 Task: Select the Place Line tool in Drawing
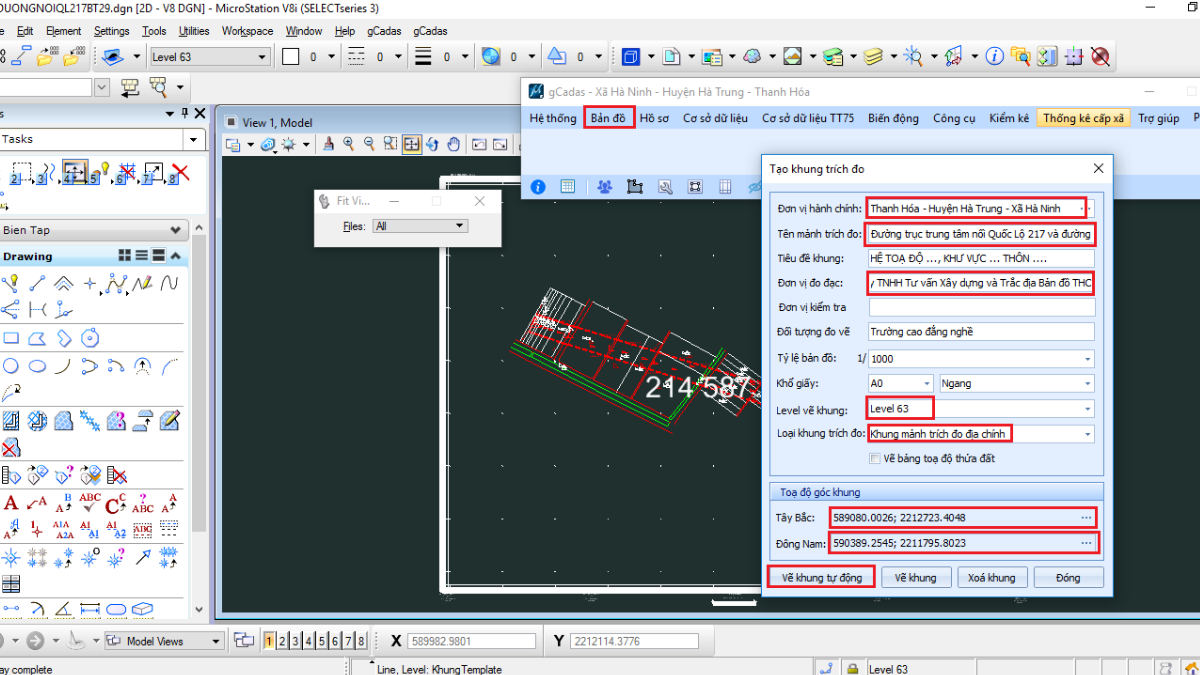pos(37,284)
